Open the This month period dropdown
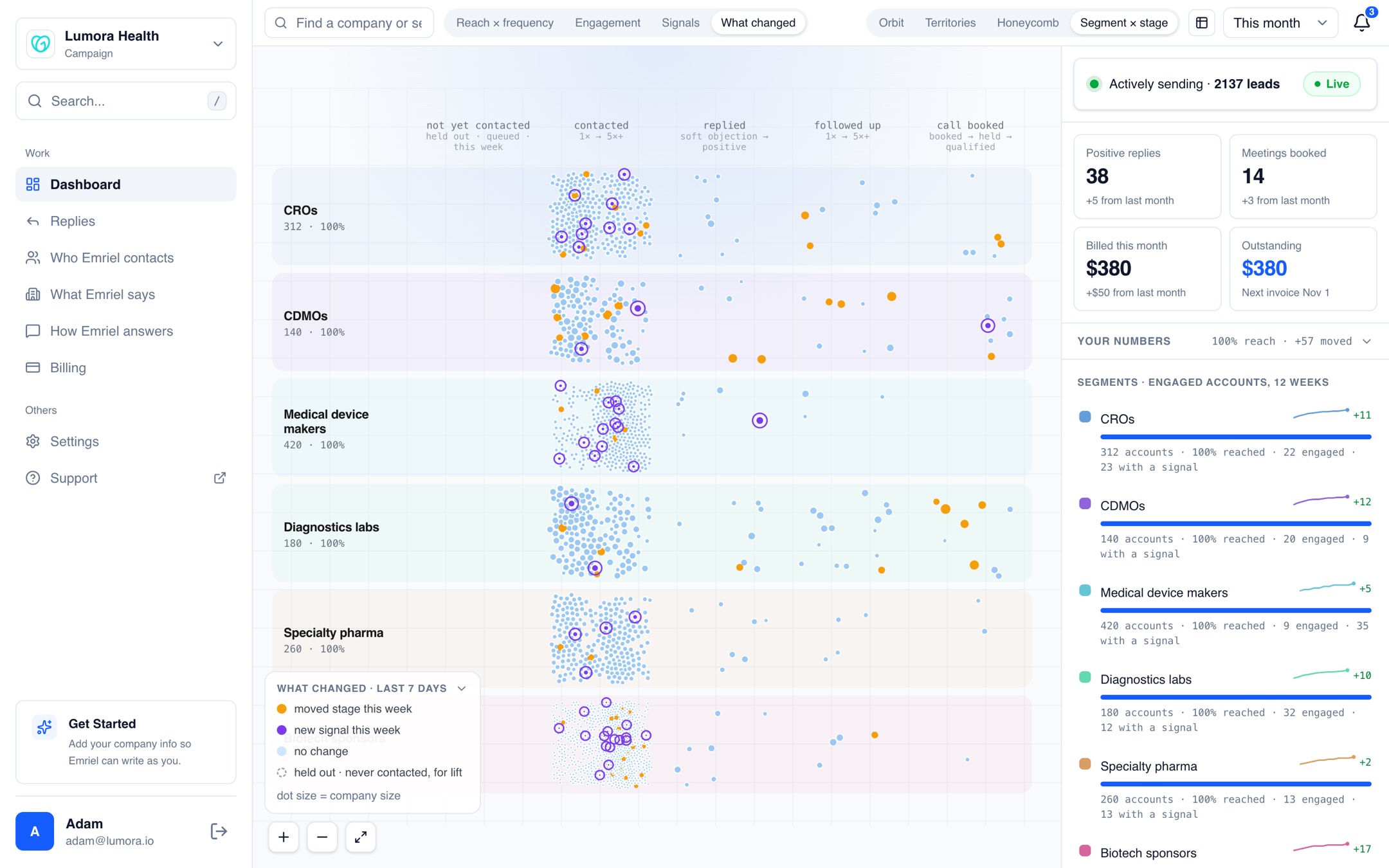1389x868 pixels. point(1280,23)
